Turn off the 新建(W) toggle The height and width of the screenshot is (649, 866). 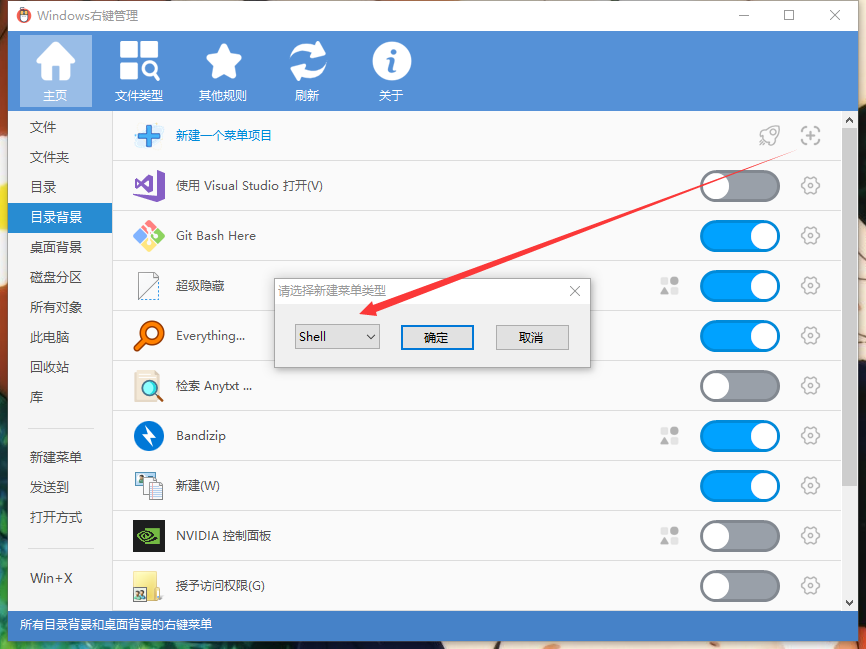click(x=740, y=486)
